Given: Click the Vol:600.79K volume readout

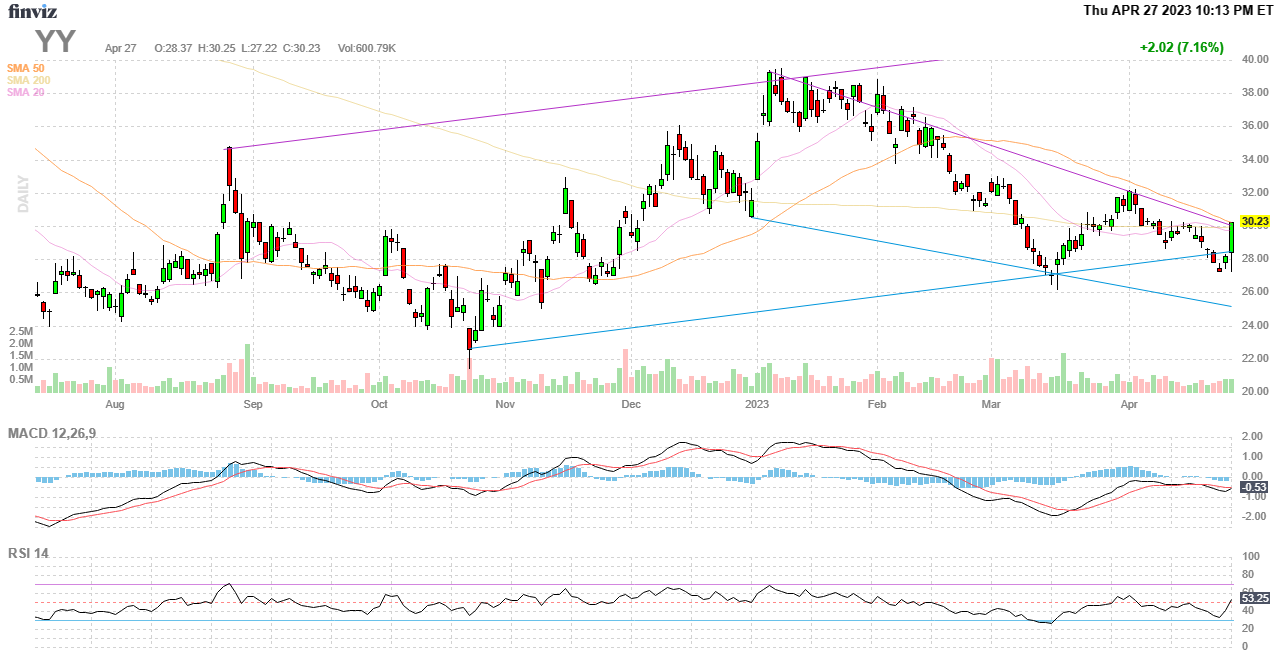Looking at the screenshot, I should (367, 48).
